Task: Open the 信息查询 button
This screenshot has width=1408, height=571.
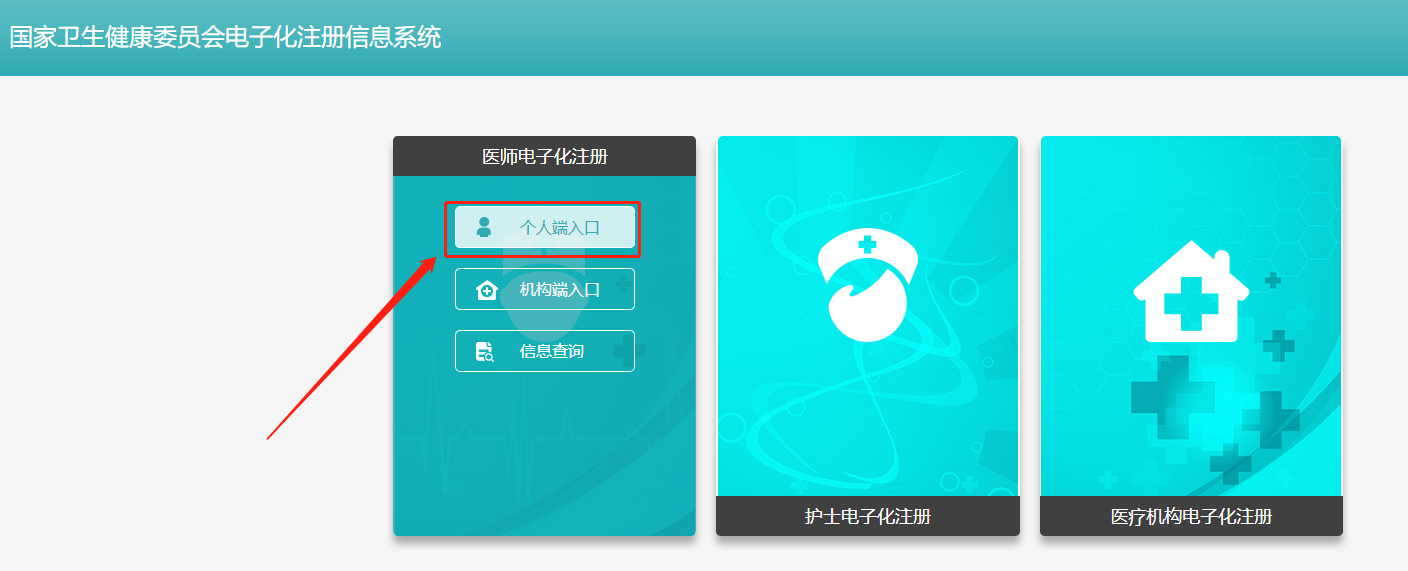Action: click(x=544, y=351)
